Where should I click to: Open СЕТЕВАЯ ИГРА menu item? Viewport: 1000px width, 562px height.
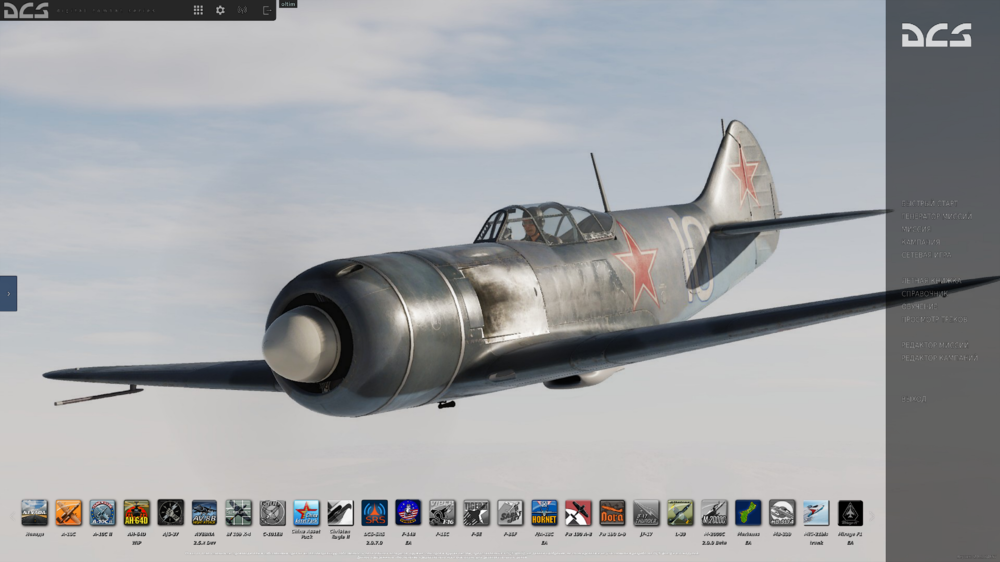[x=926, y=255]
